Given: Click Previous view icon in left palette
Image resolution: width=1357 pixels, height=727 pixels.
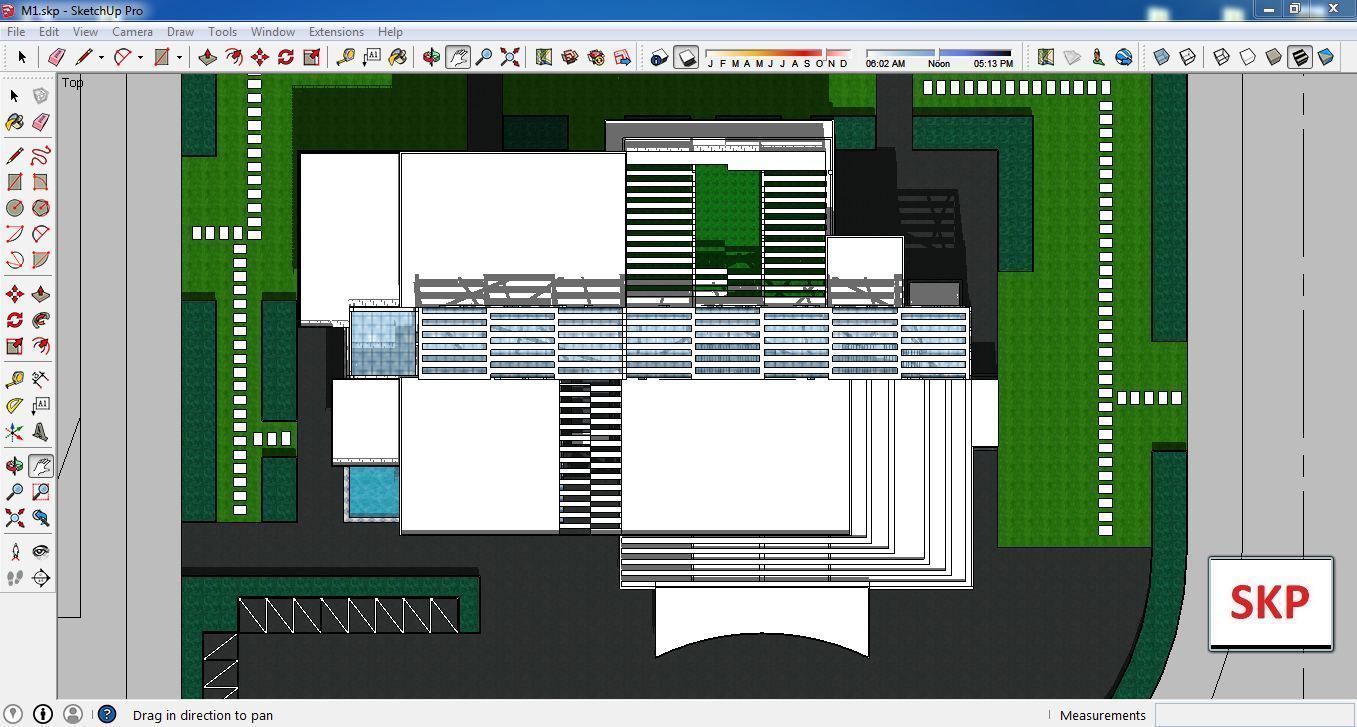Looking at the screenshot, I should coord(40,518).
